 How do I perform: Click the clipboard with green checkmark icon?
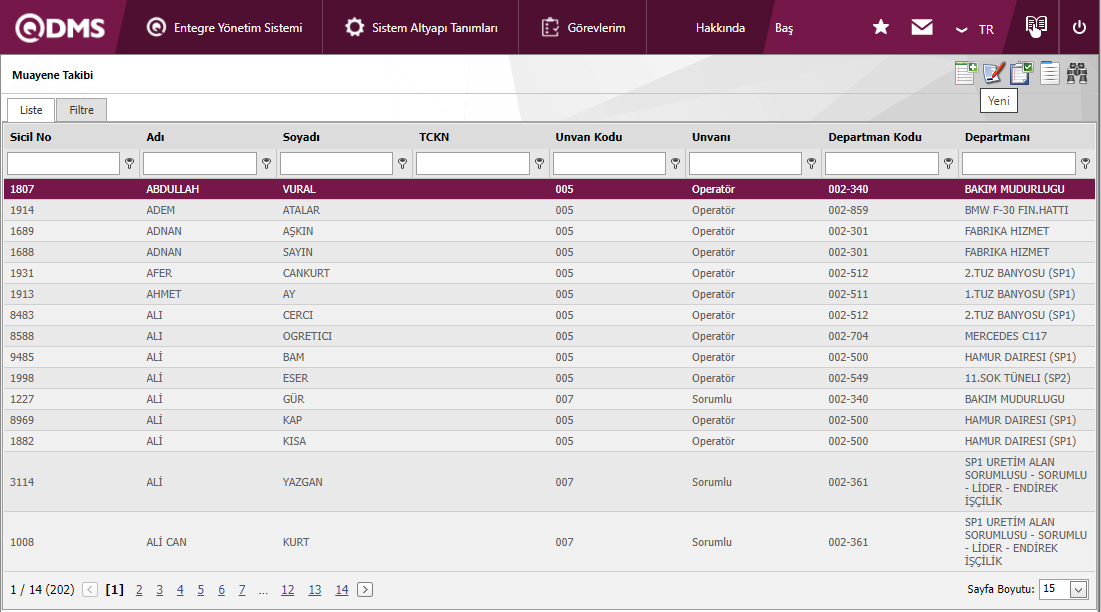(1021, 73)
